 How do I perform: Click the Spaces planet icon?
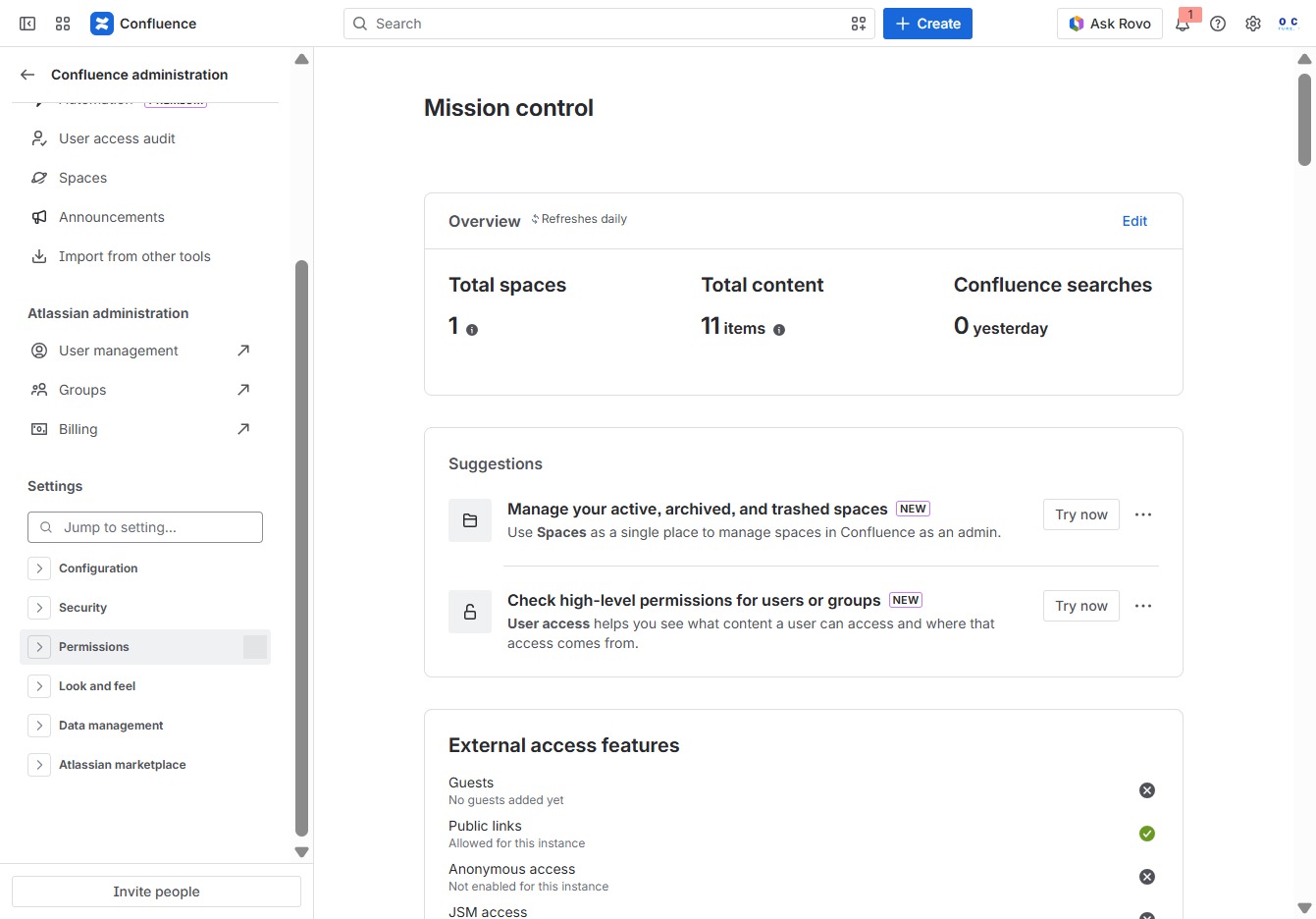39,178
